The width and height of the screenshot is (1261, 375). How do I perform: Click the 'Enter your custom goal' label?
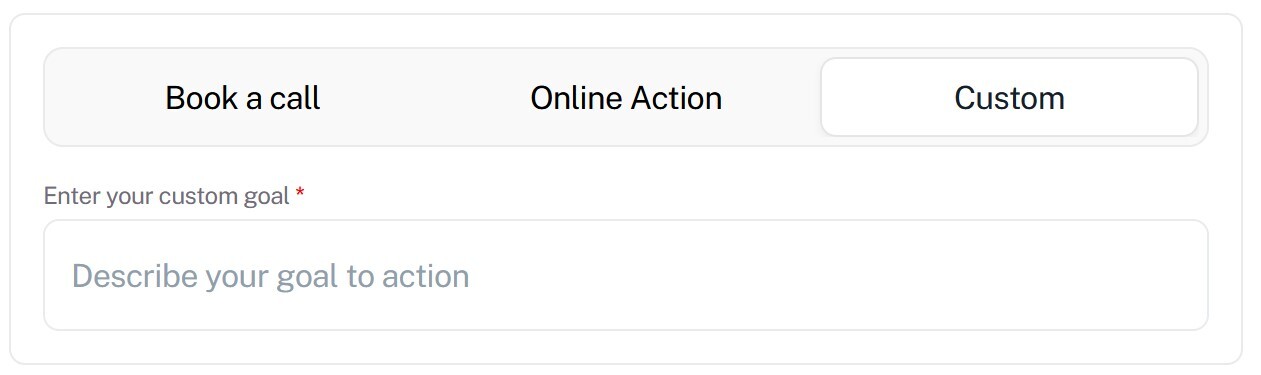[166, 196]
